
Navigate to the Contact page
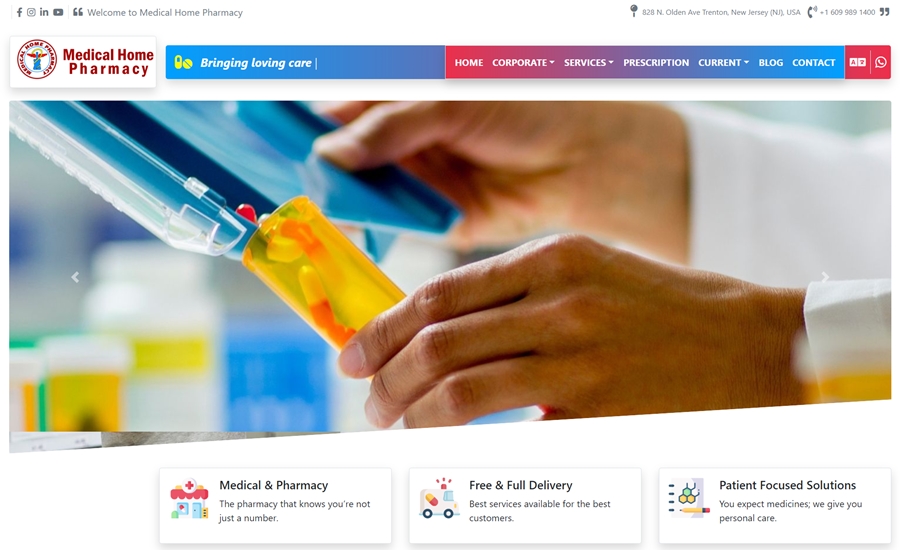(x=813, y=63)
